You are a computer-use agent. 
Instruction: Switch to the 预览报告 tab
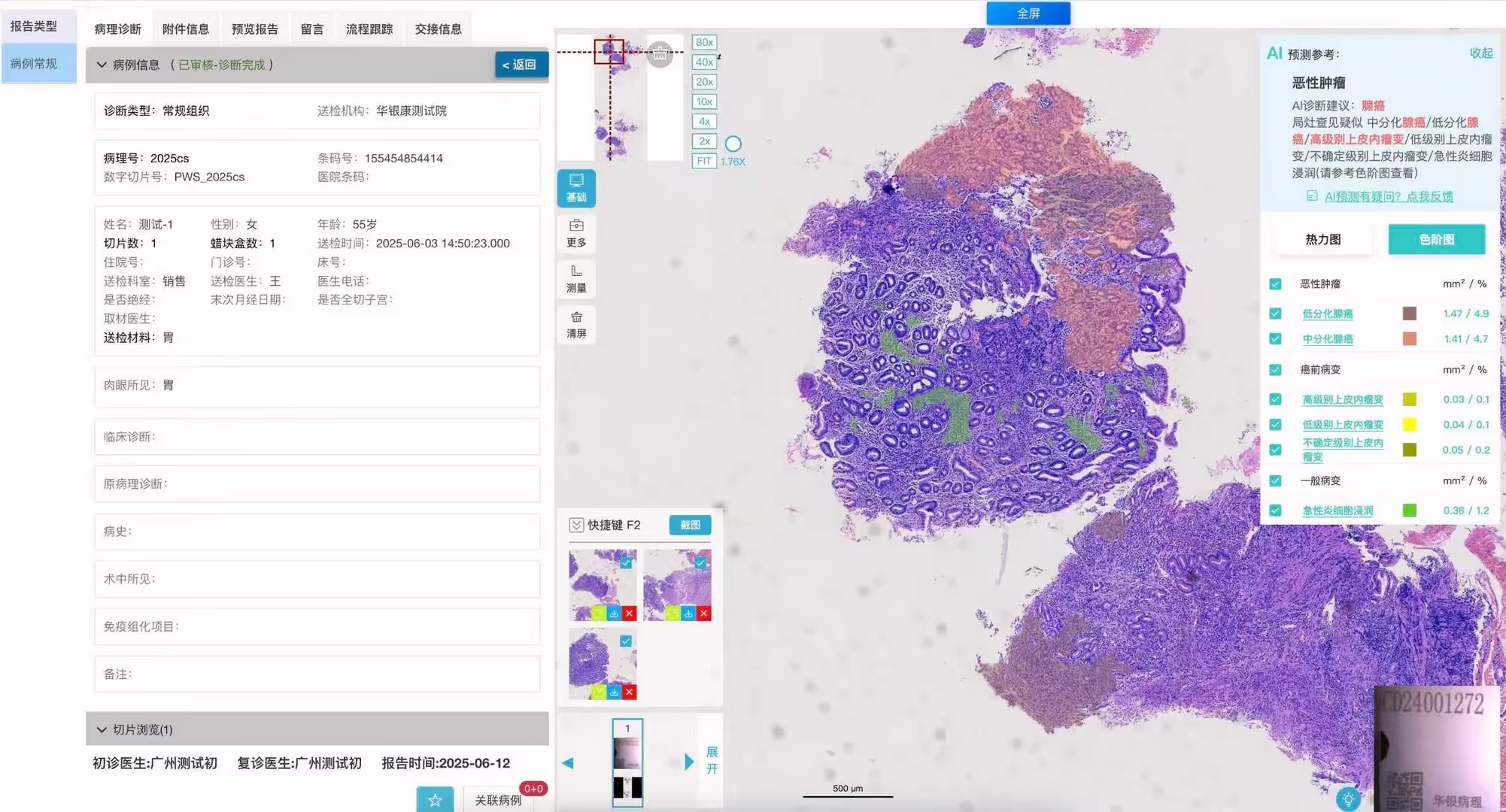coord(254,29)
